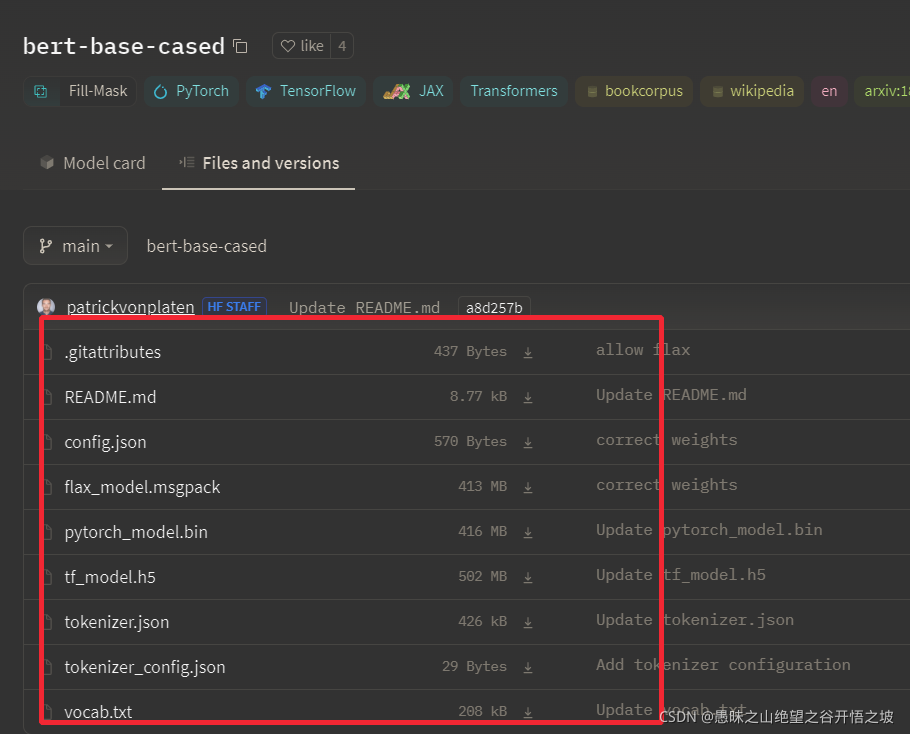Open the Transformers library tag
This screenshot has height=734, width=910.
(x=514, y=91)
